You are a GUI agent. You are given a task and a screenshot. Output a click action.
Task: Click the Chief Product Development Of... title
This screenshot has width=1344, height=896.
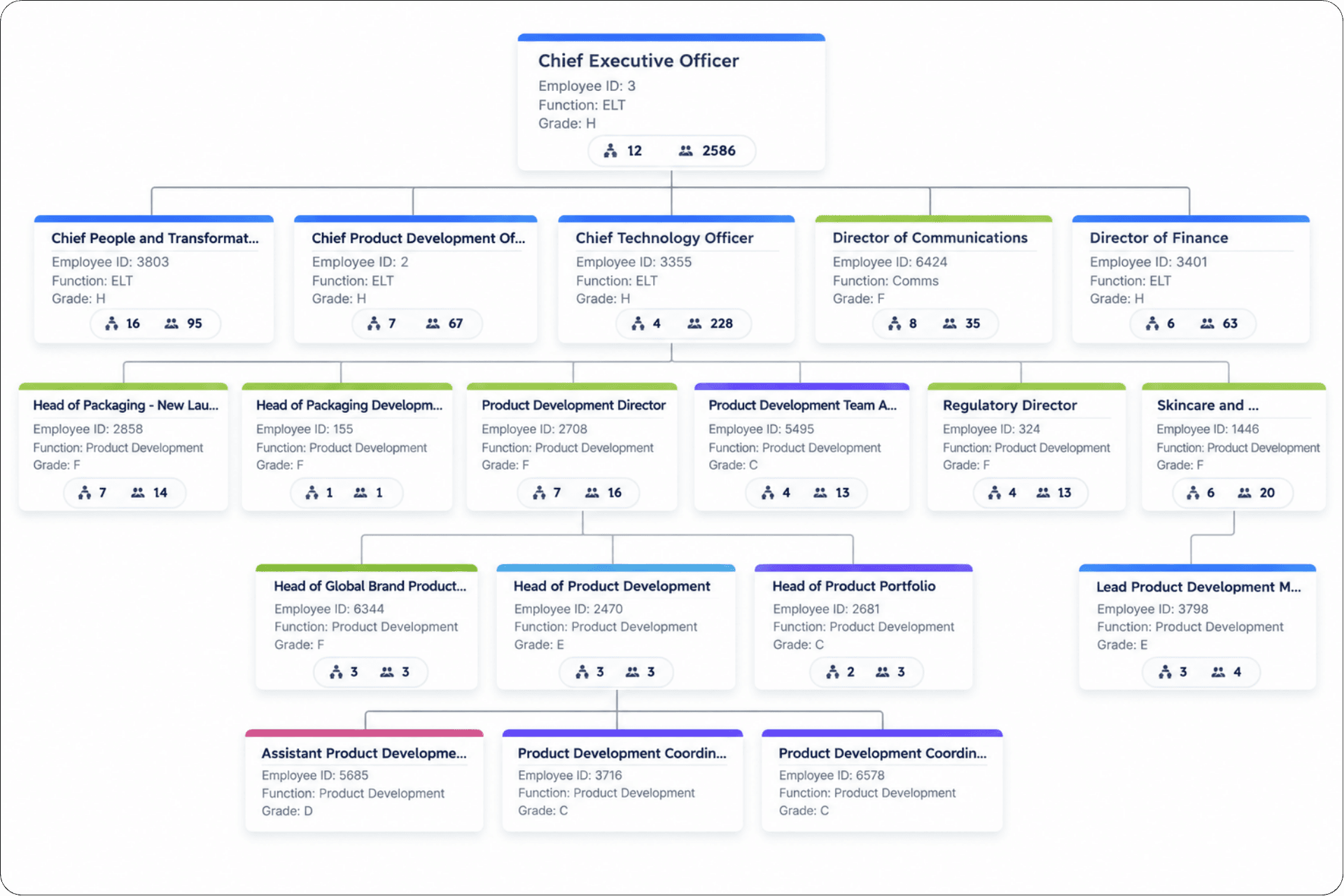tap(418, 238)
